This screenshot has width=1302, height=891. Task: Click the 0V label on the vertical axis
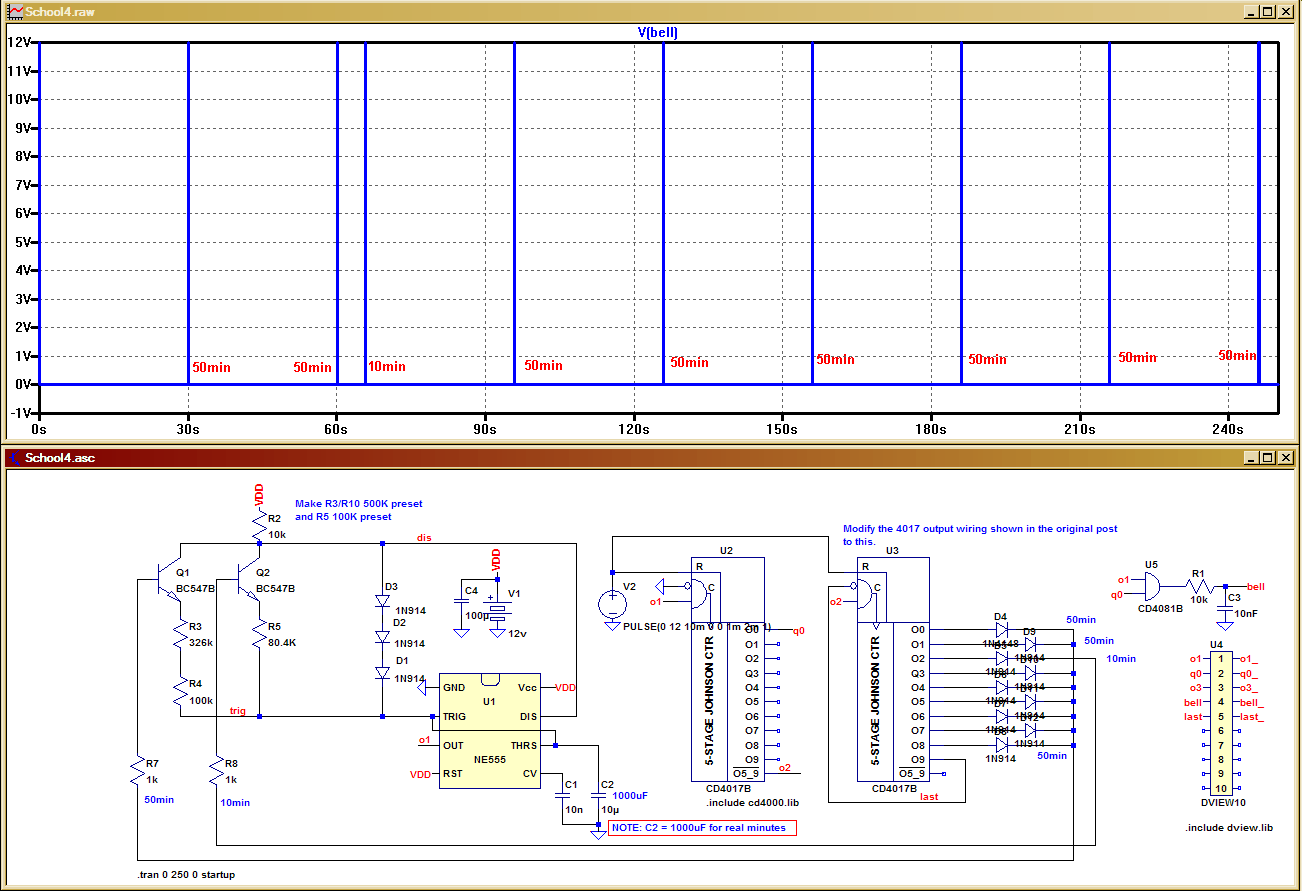tap(23, 384)
